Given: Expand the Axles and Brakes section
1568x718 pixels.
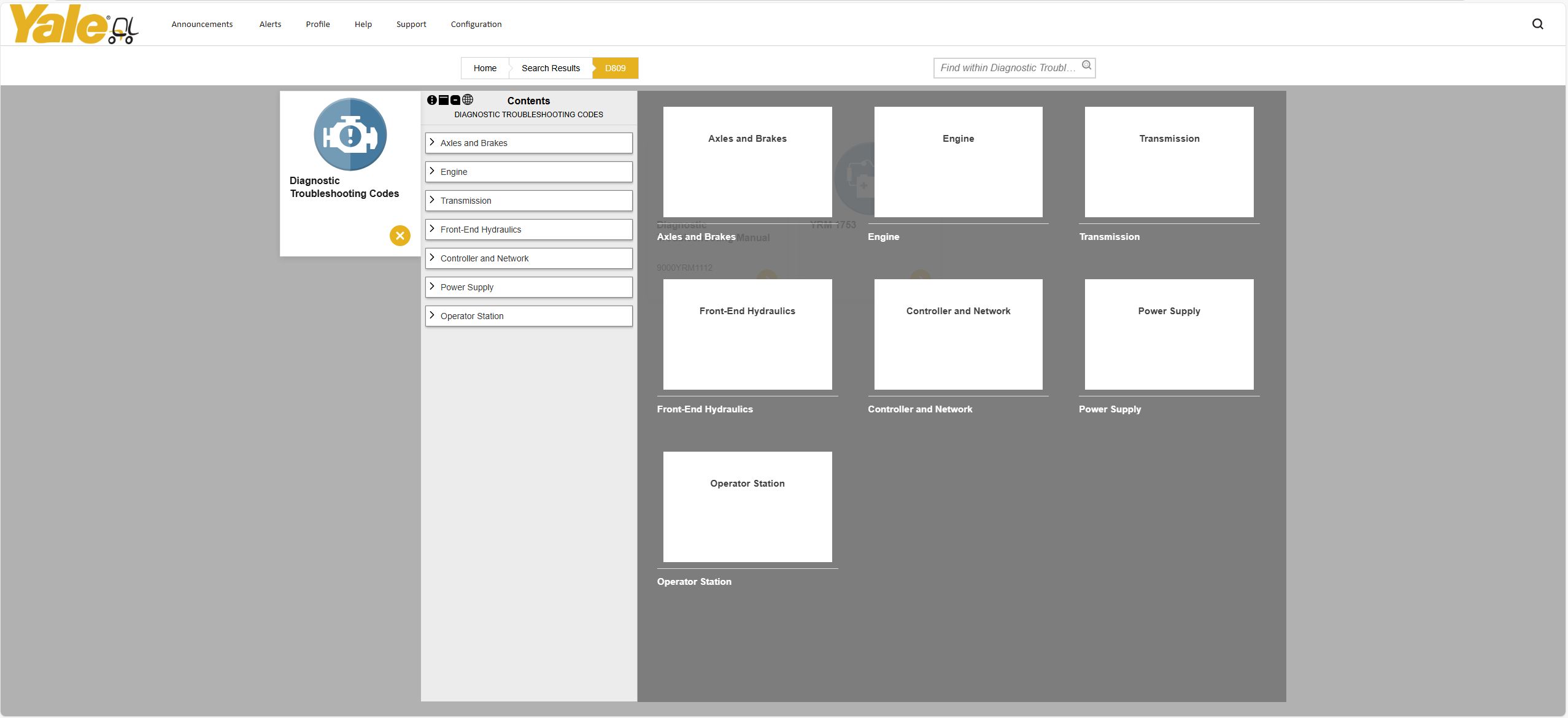Looking at the screenshot, I should tap(432, 142).
